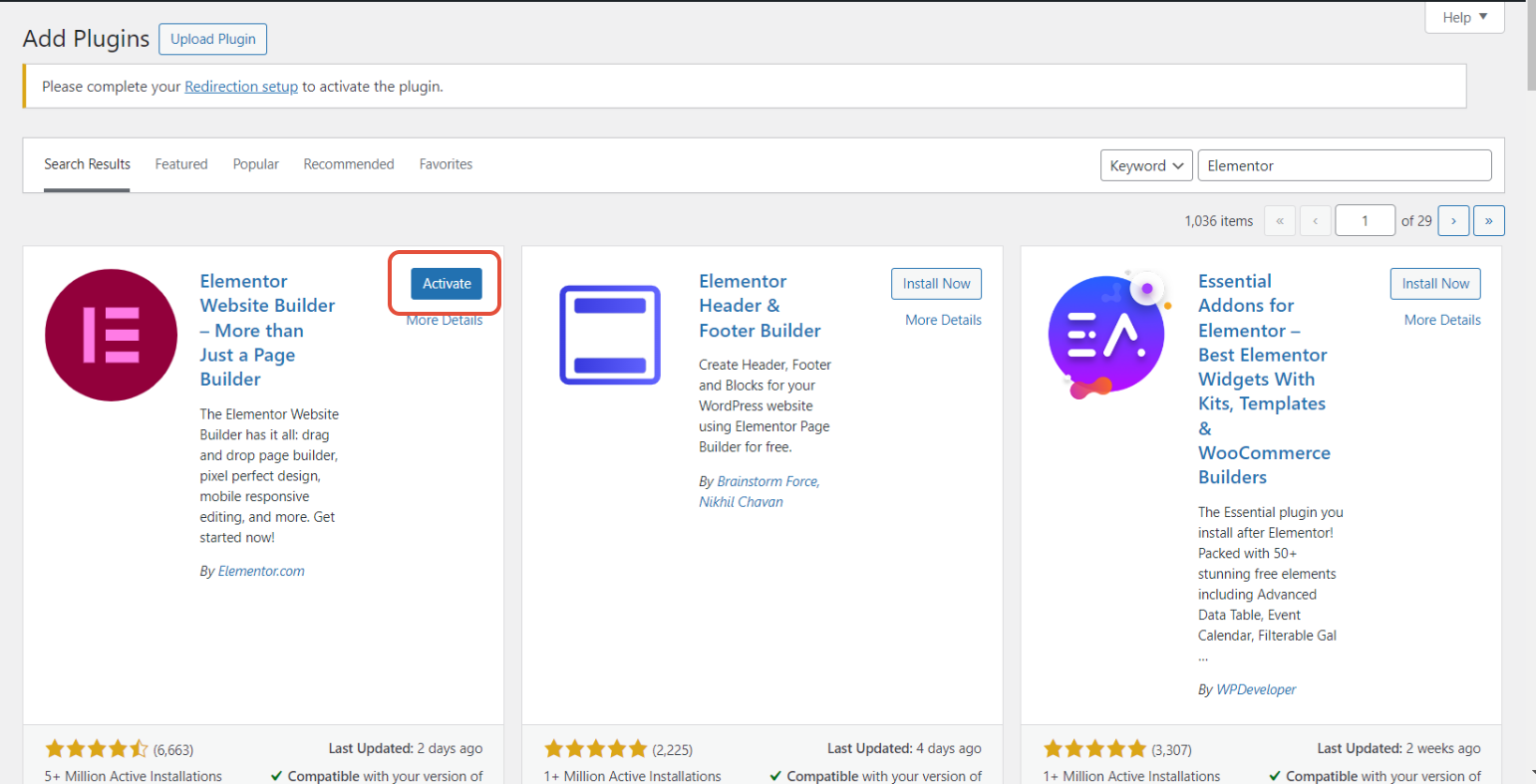
Task: Switch to the Search Results tab
Action: [x=87, y=164]
